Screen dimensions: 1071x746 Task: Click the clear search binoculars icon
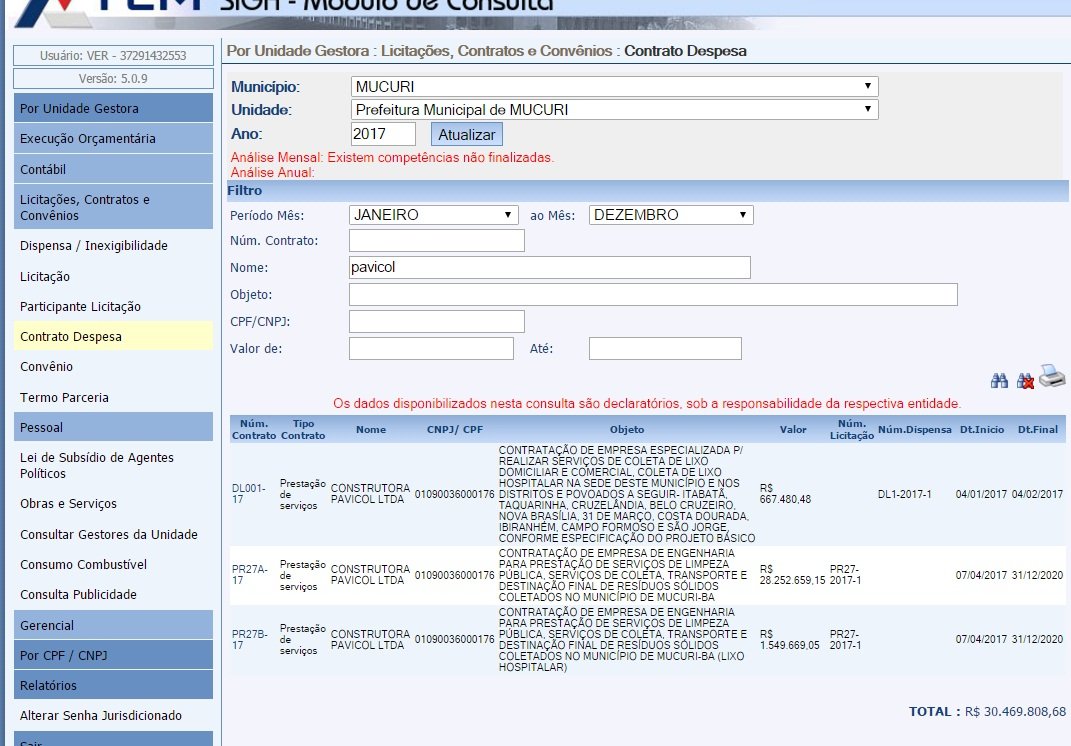click(1025, 381)
